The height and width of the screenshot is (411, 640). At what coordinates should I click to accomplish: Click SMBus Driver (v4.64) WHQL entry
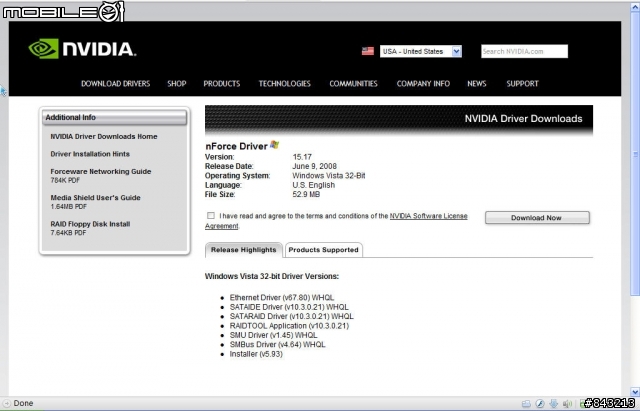[x=278, y=344]
